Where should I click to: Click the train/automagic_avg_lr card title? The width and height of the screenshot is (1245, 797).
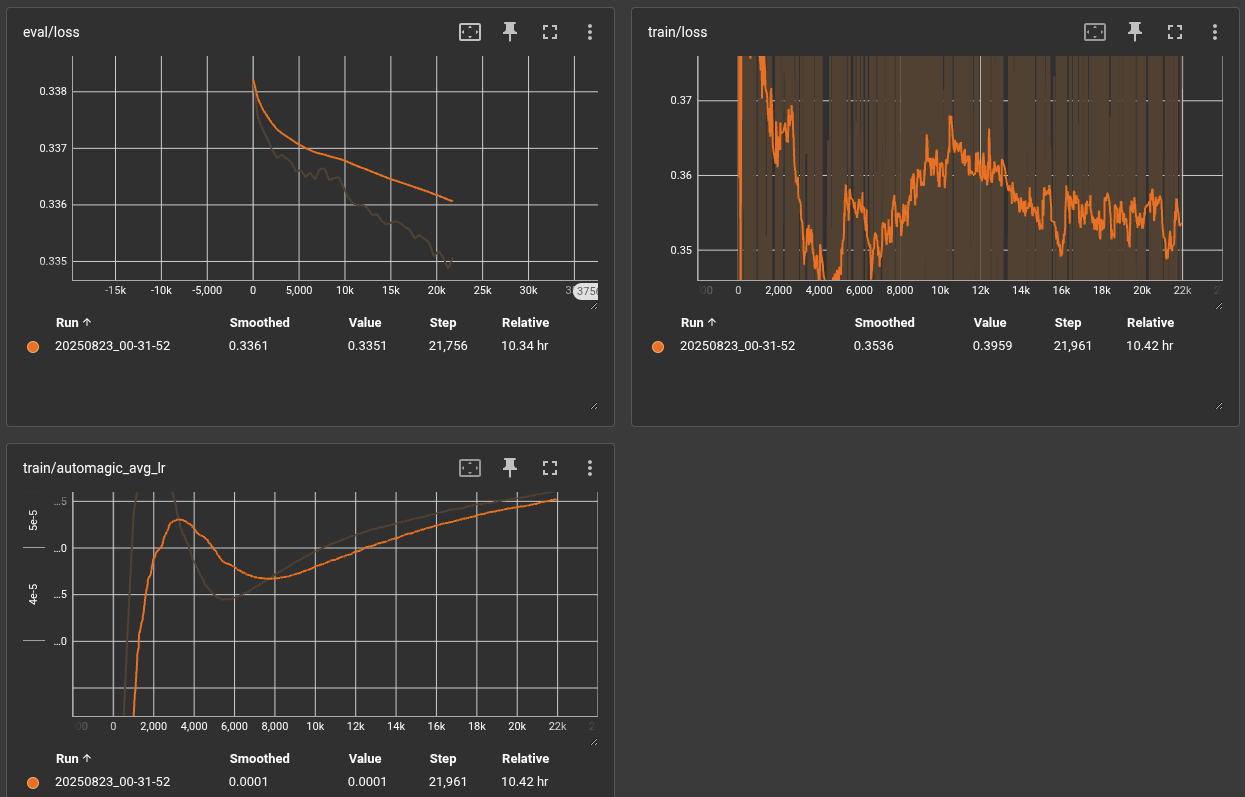(x=93, y=468)
